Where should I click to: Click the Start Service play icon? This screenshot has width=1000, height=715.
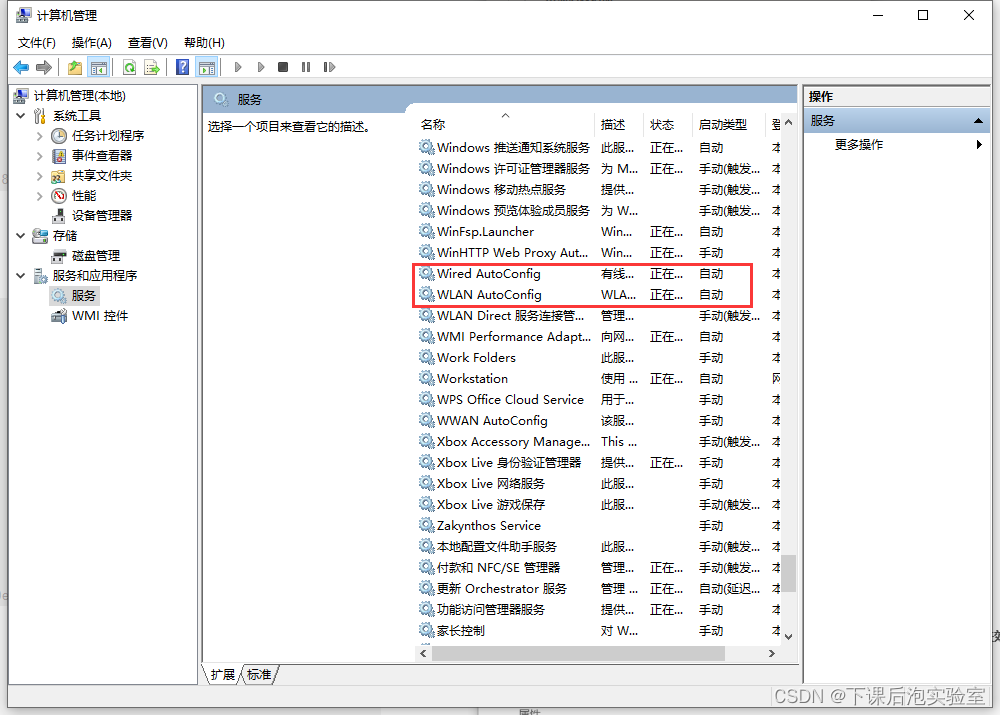click(238, 67)
